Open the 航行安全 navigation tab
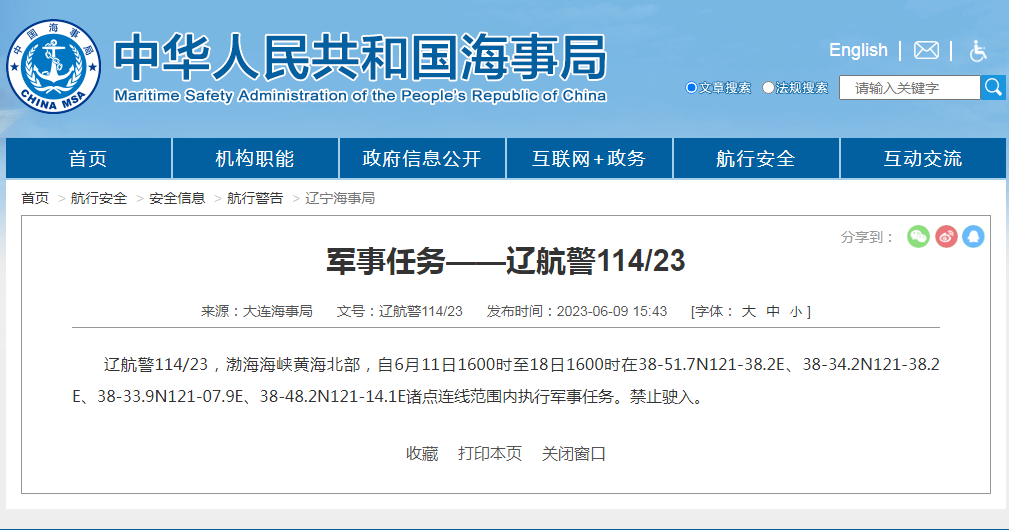The image size is (1009, 530). (756, 158)
